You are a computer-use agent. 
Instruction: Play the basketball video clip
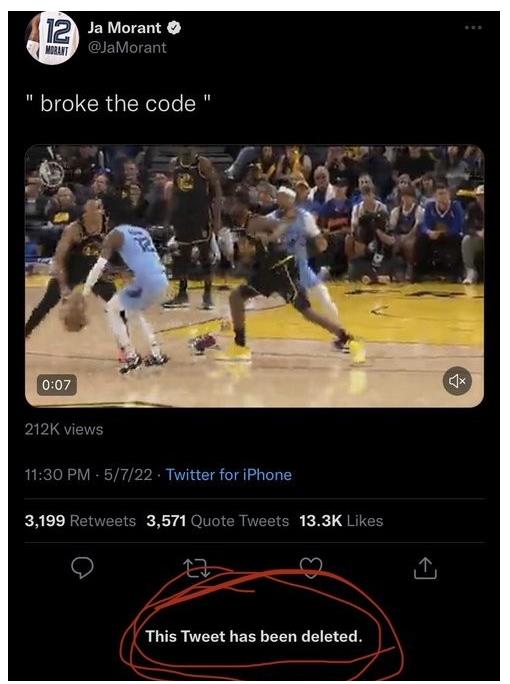254,276
